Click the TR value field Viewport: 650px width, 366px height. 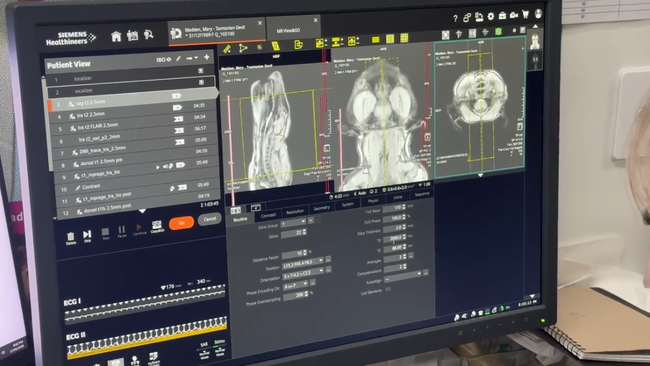click(x=393, y=239)
